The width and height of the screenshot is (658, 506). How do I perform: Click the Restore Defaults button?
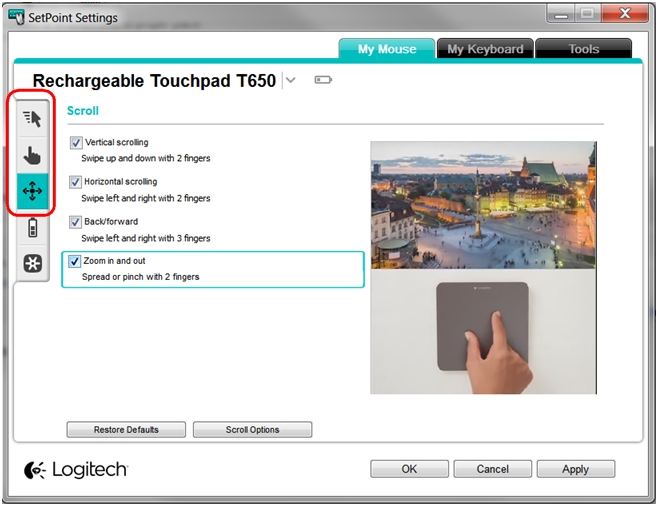click(126, 430)
